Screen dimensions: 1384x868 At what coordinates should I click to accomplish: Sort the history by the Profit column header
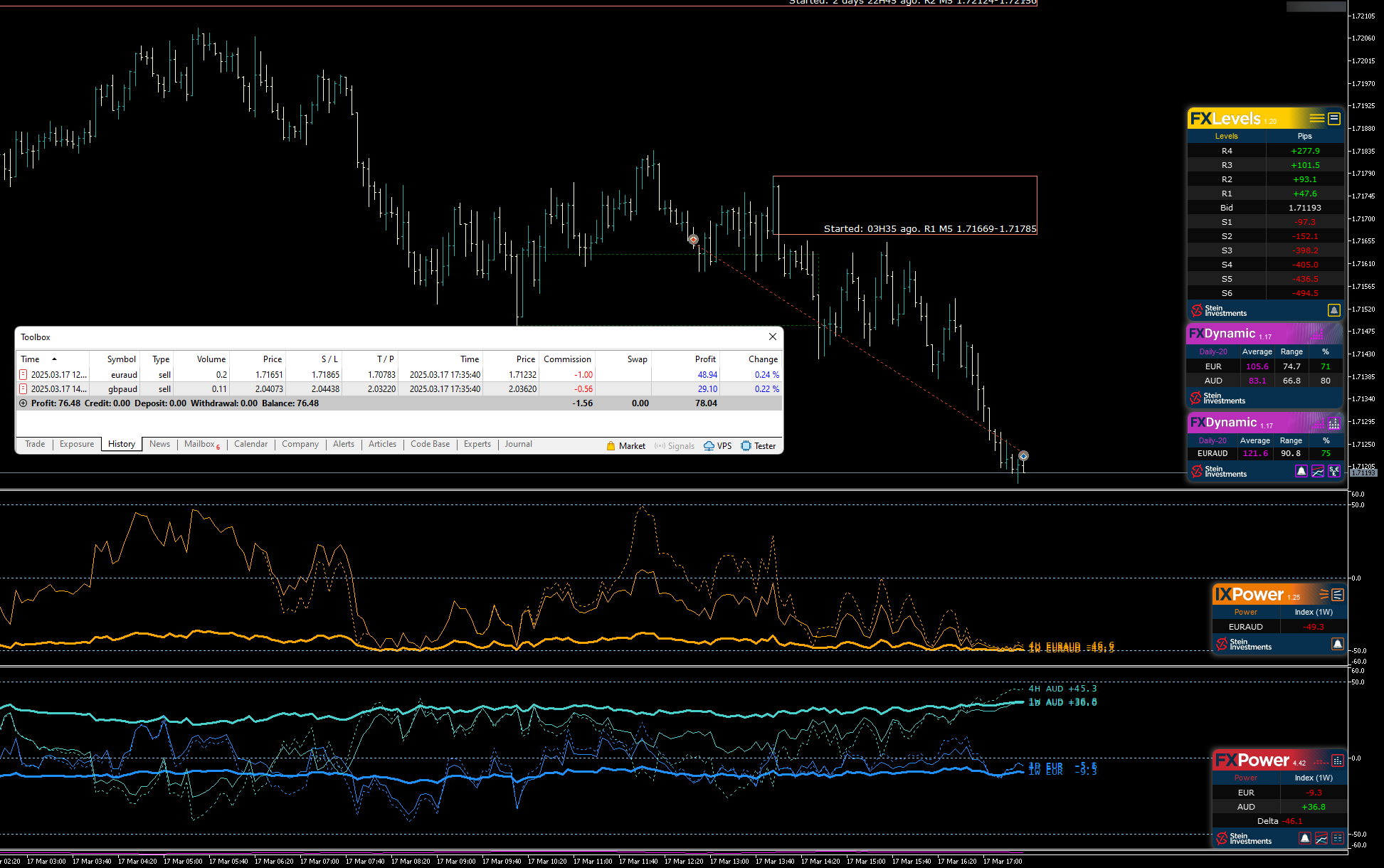[705, 359]
